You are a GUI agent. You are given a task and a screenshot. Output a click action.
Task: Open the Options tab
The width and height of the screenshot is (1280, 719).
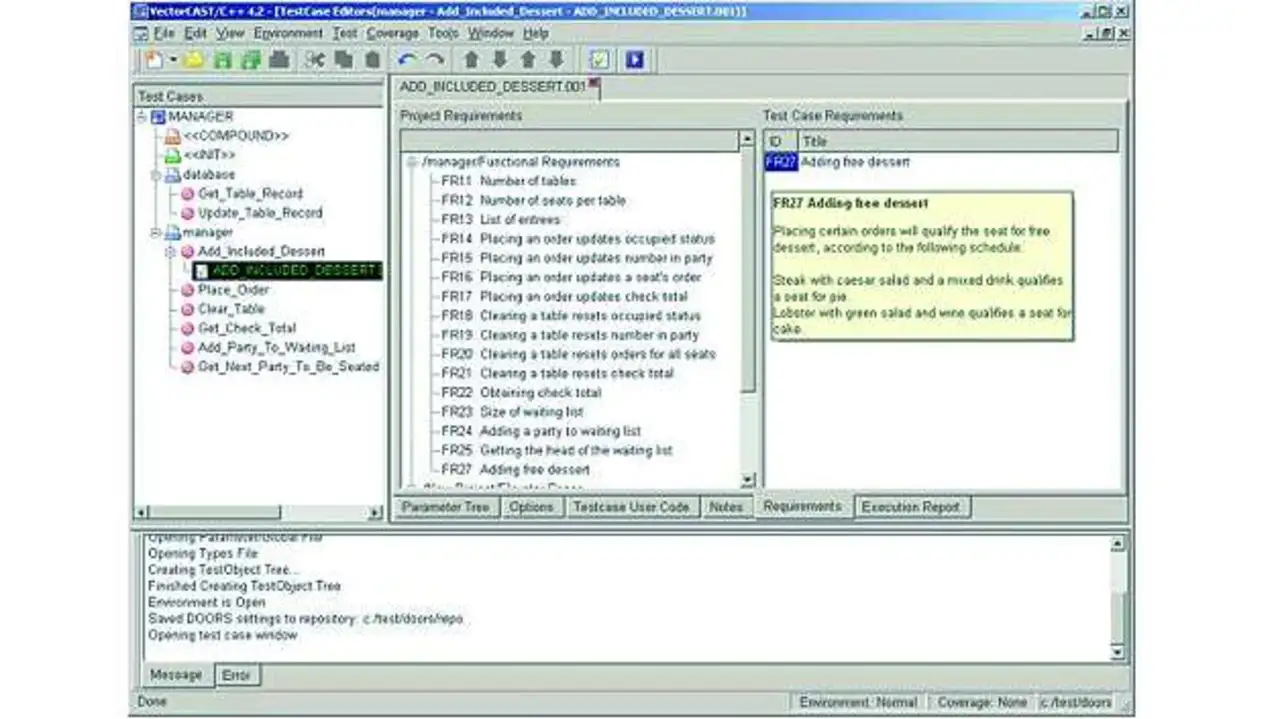(531, 507)
